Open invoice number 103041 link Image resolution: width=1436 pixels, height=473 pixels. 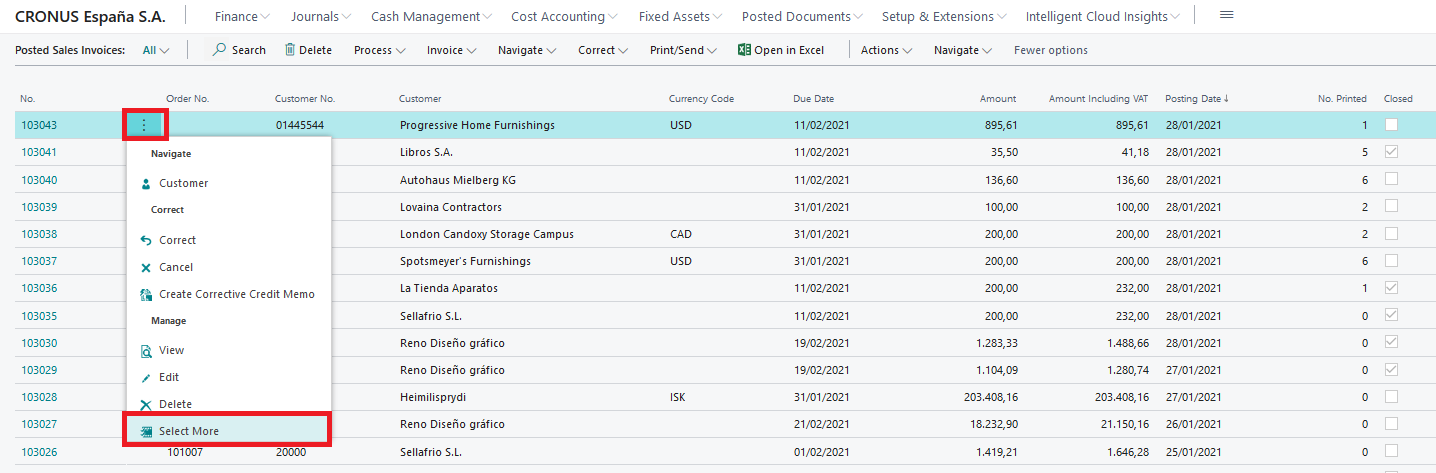tap(39, 152)
